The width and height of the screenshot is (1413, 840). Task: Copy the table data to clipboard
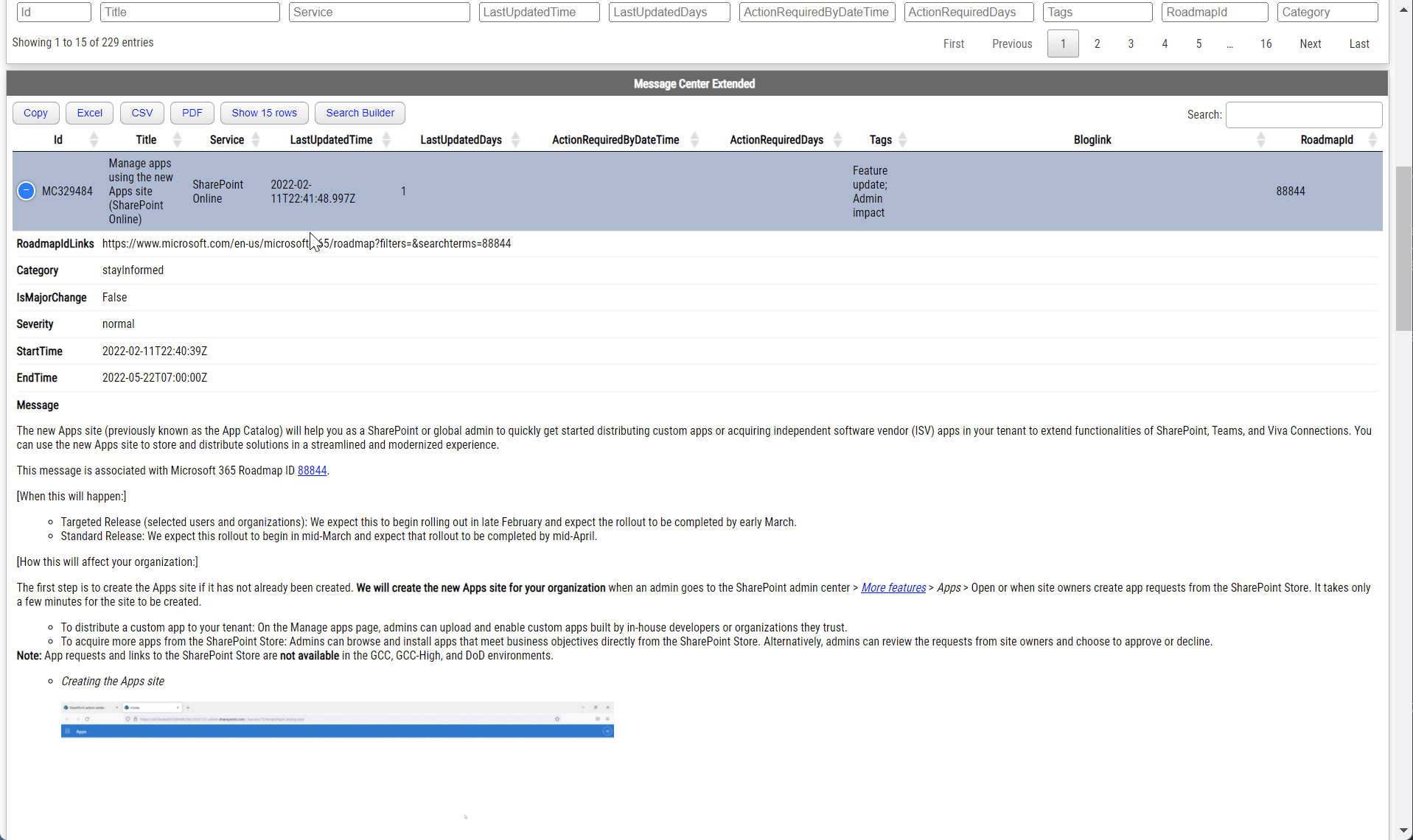pos(35,113)
